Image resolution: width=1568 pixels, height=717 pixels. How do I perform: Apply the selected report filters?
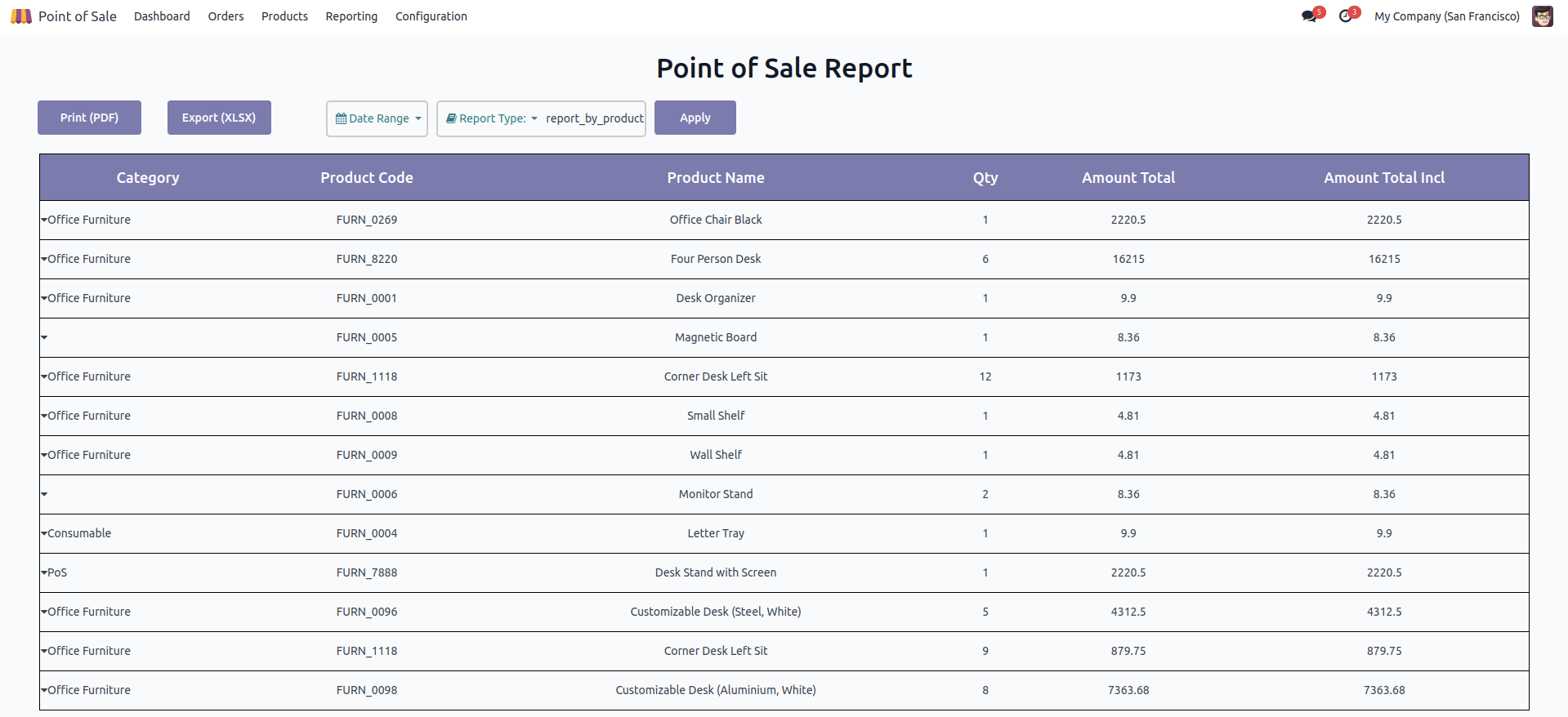coord(695,118)
